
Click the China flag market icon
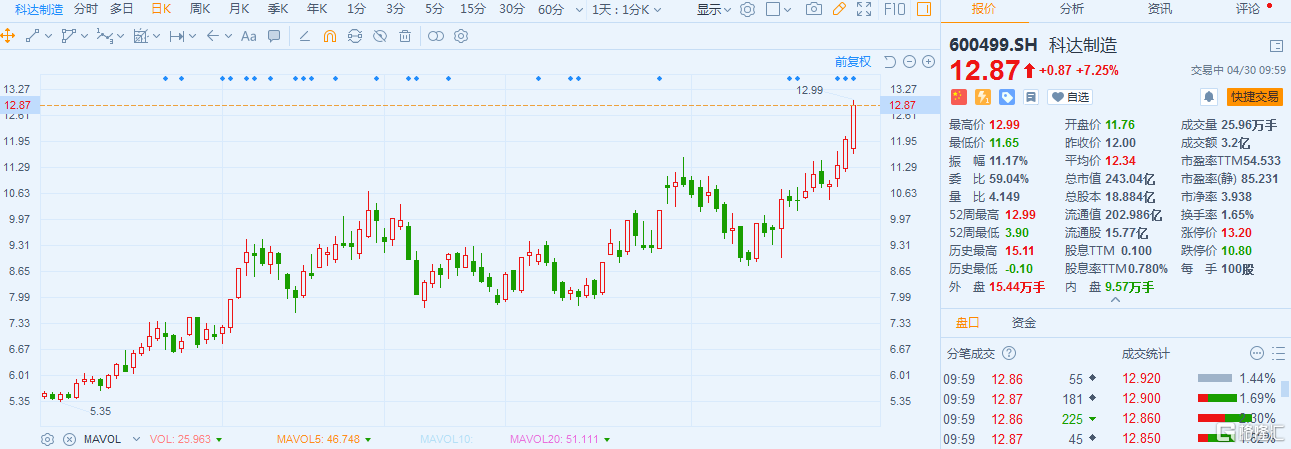(x=958, y=97)
